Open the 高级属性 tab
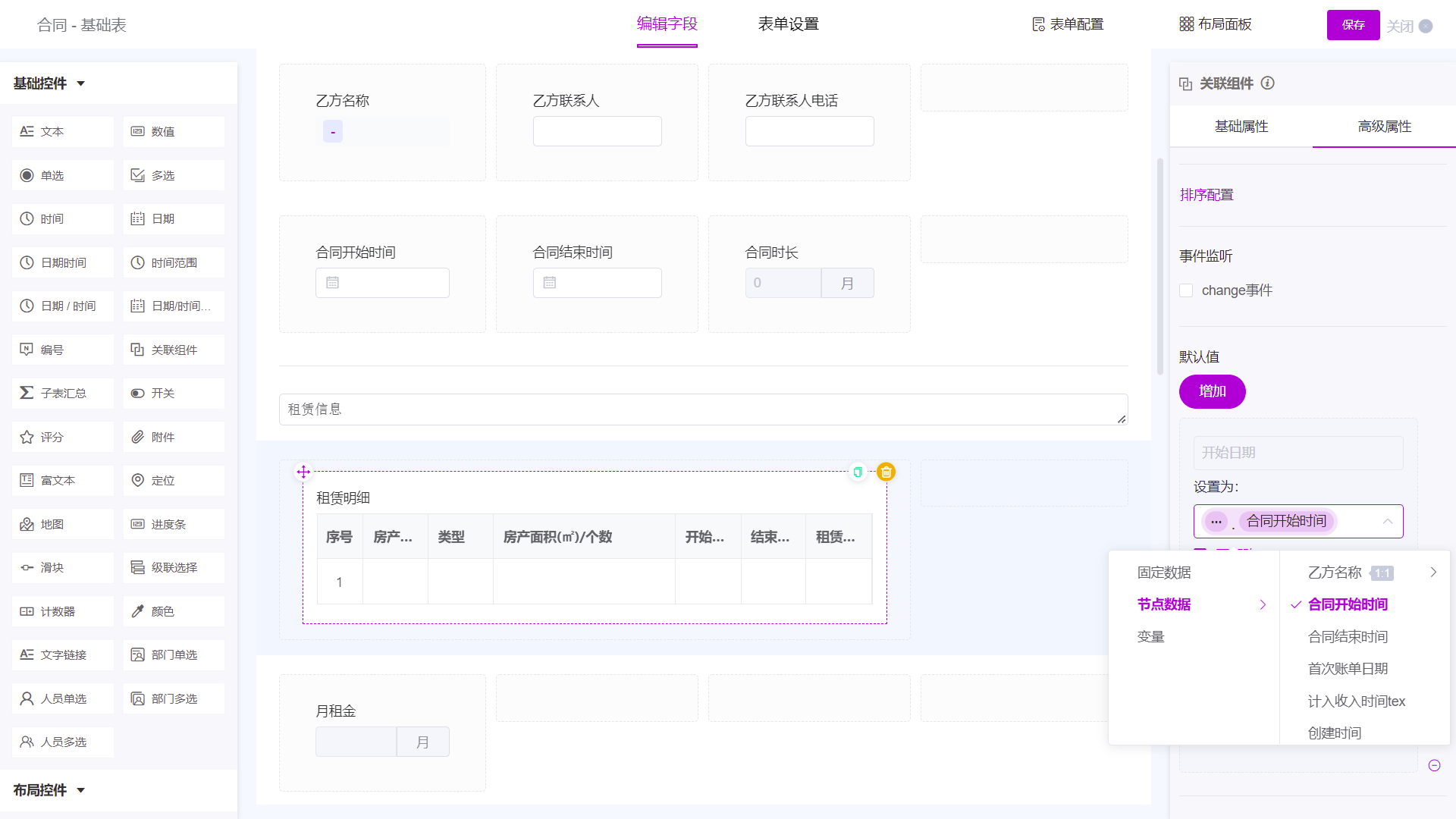Image resolution: width=1456 pixels, height=819 pixels. click(1385, 127)
